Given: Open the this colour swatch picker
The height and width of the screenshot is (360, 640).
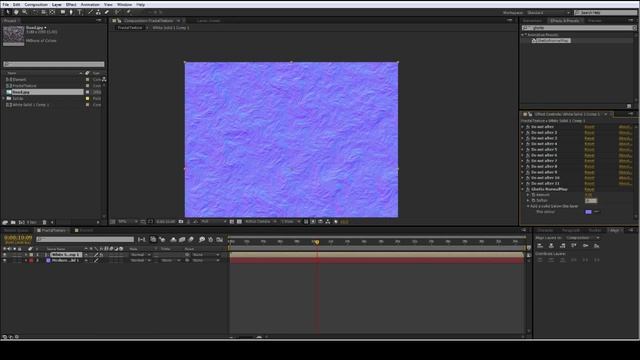Looking at the screenshot, I should (588, 212).
